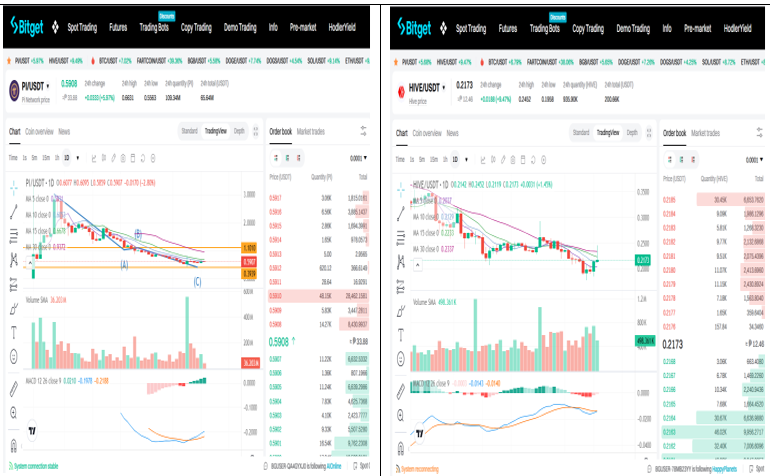This screenshot has height=476, width=770.
Task: Open Spot Trading menu in the PI/USDT window
Action: (82, 27)
